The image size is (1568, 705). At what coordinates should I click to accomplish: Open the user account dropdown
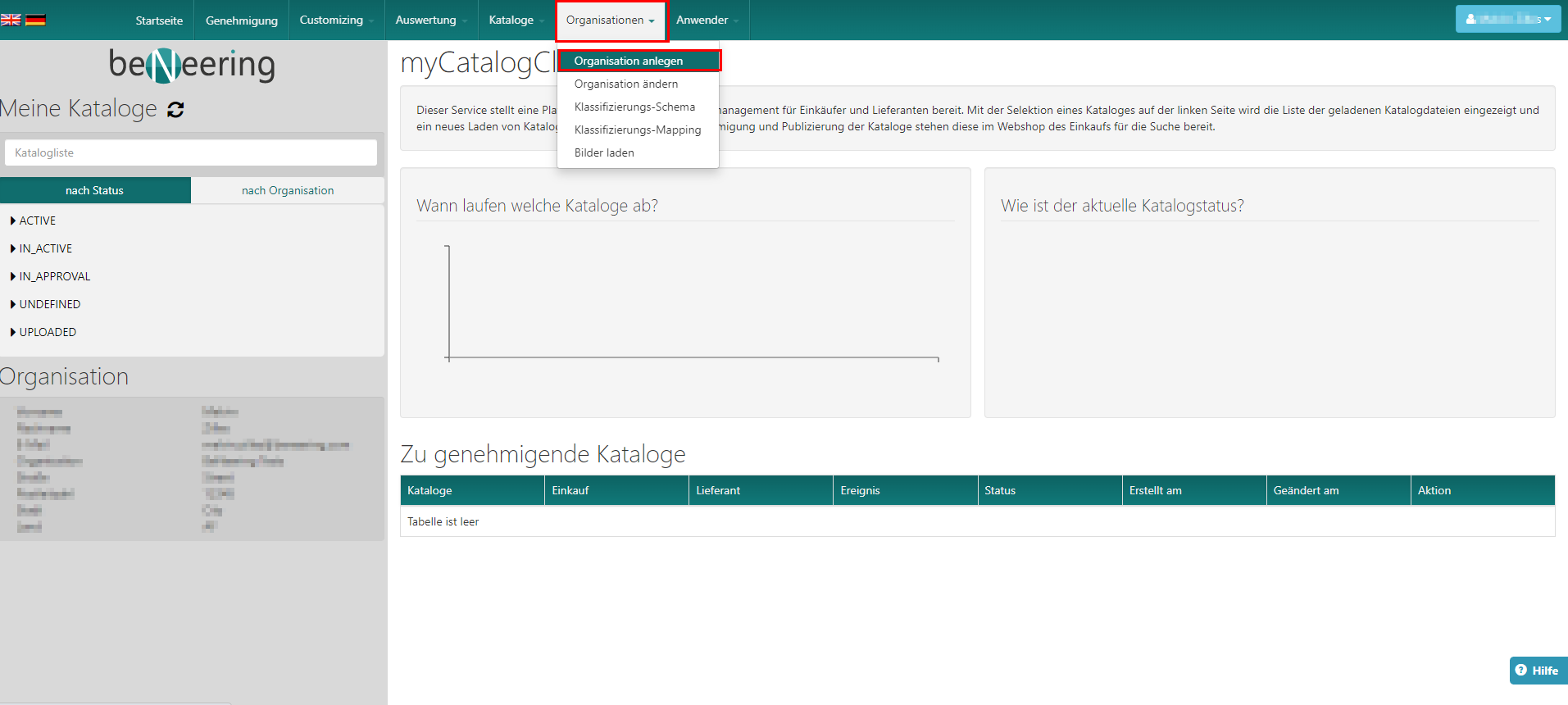point(1507,19)
